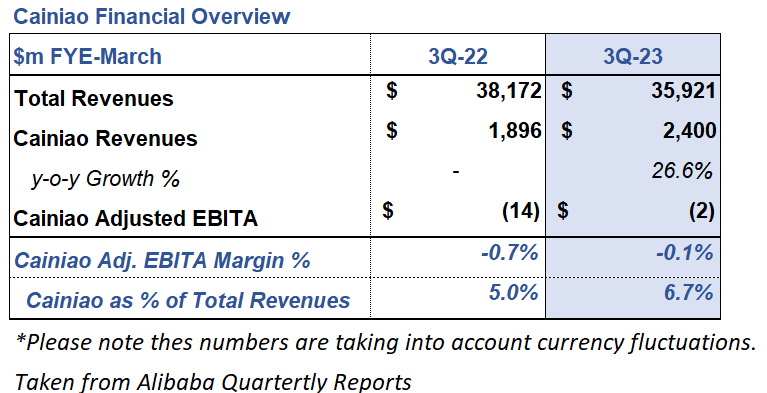Image resolution: width=767 pixels, height=393 pixels.
Task: Click the (2) adjusted EBITA value
Action: click(701, 211)
